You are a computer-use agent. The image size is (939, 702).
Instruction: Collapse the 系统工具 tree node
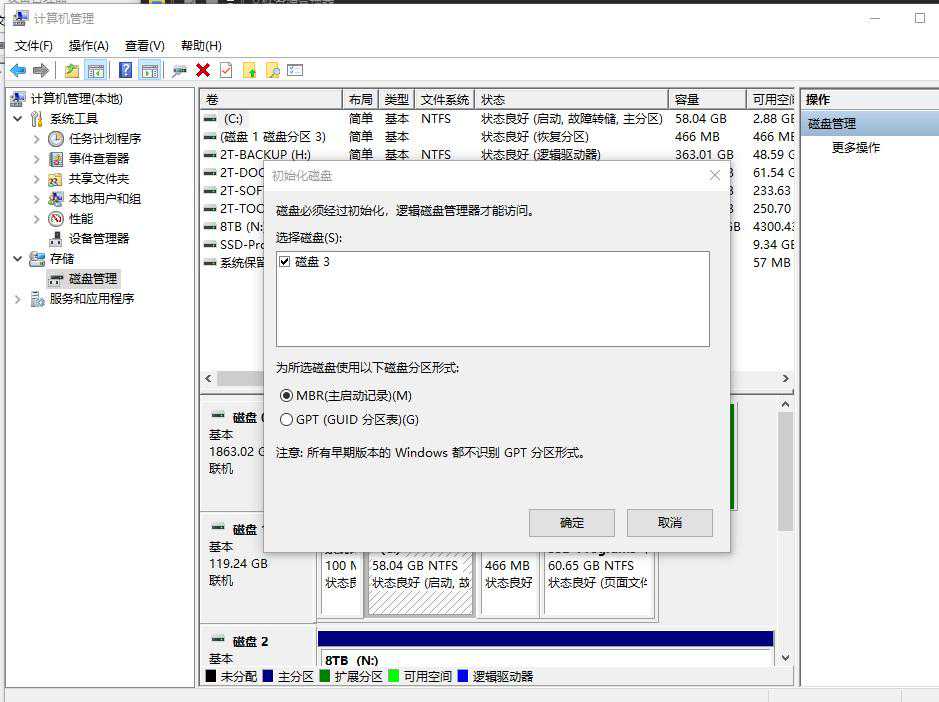tap(18, 119)
